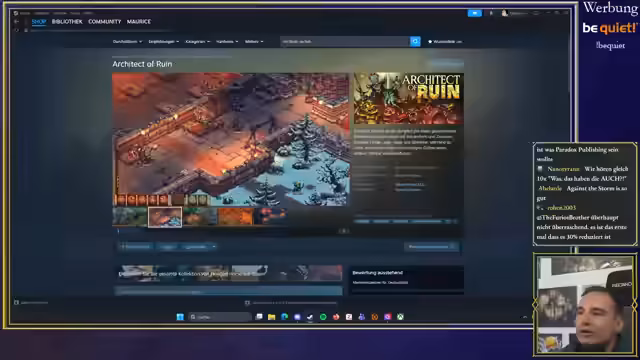The width and height of the screenshot is (640, 360).
Task: Go back with the Steam back arrow
Action: coord(17,22)
